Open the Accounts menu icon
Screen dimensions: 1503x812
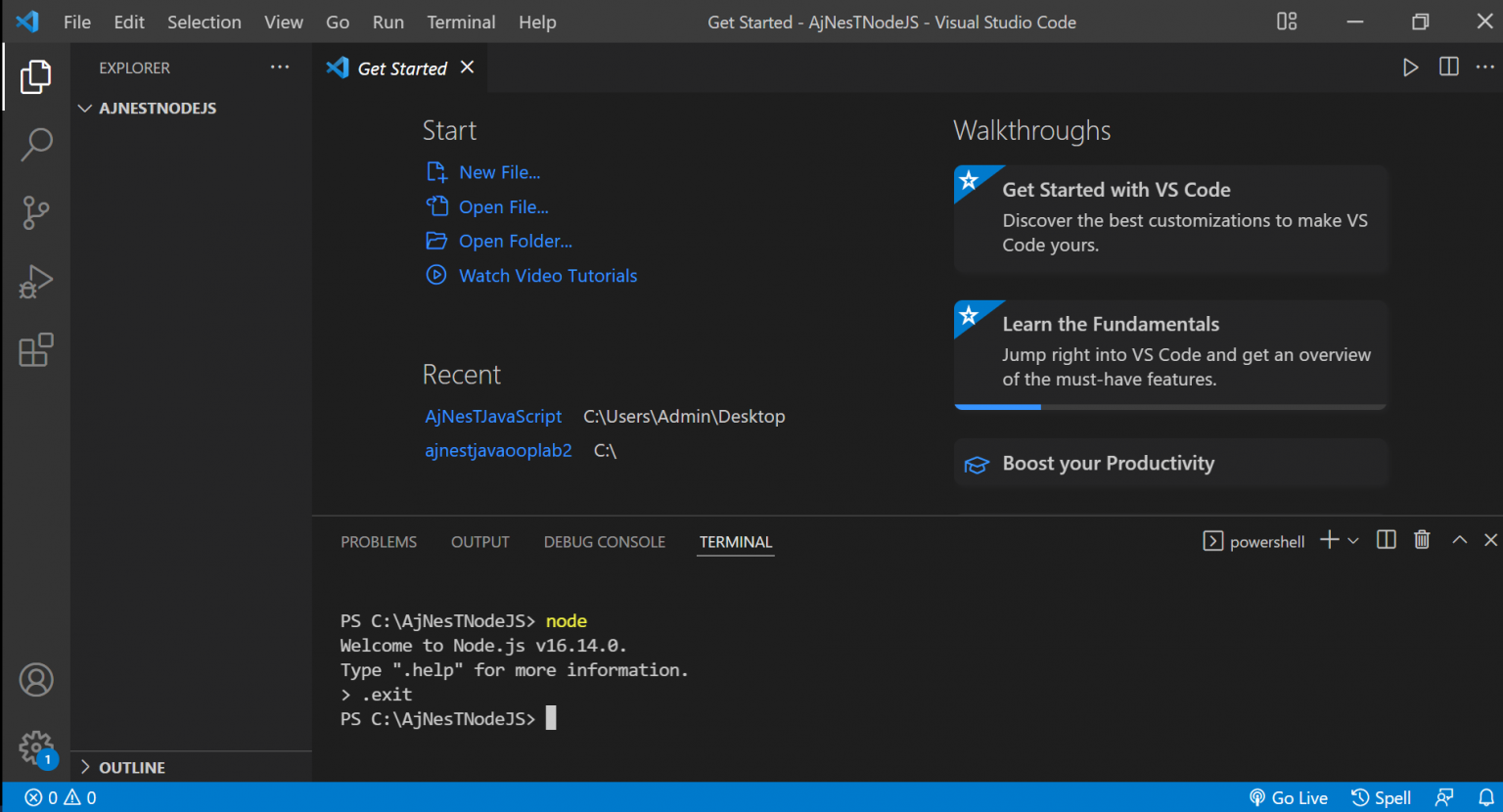36,680
